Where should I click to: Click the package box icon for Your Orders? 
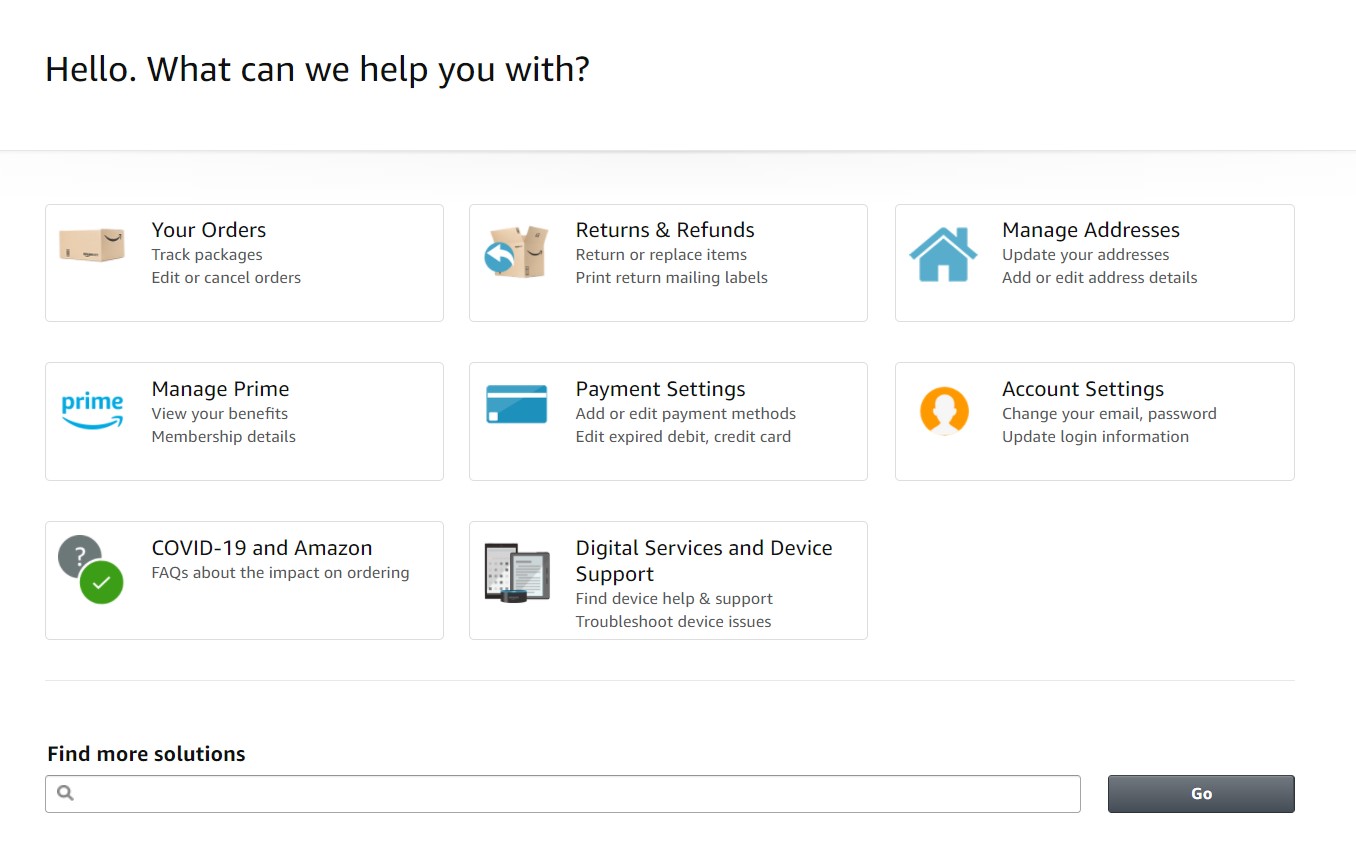click(92, 243)
